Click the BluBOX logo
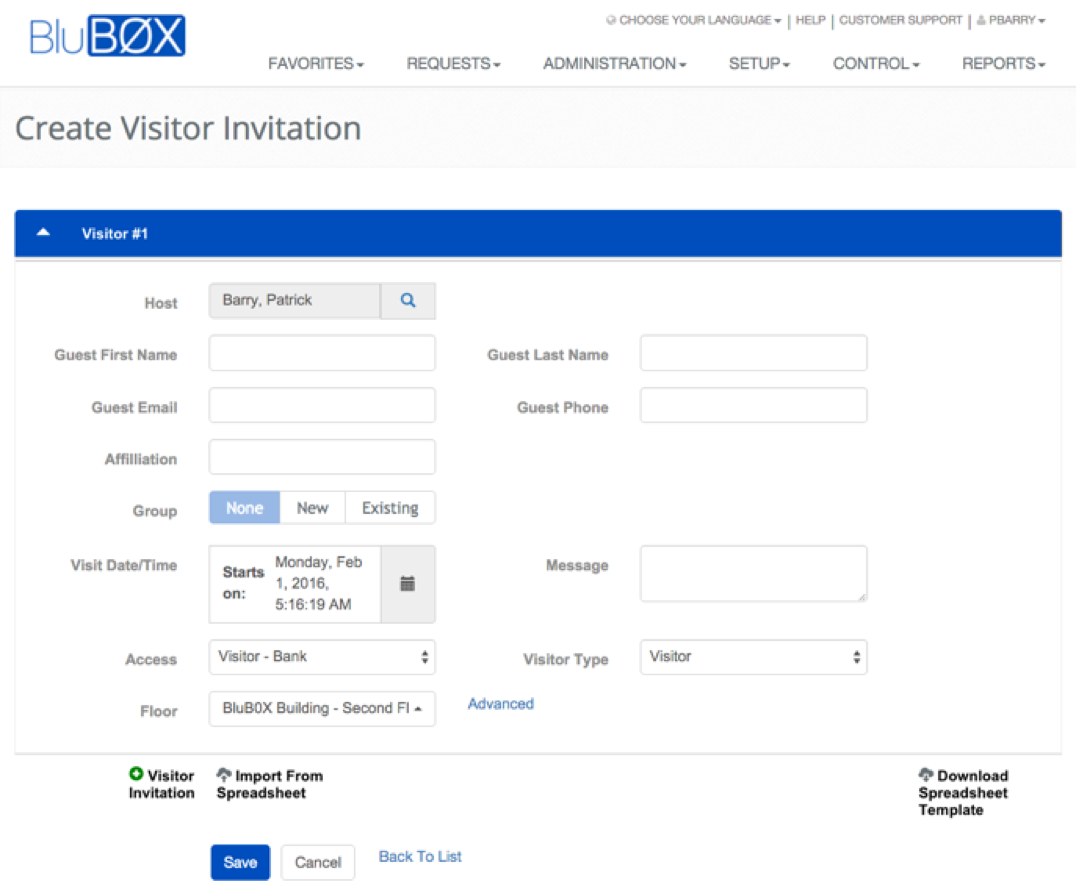 tap(107, 36)
